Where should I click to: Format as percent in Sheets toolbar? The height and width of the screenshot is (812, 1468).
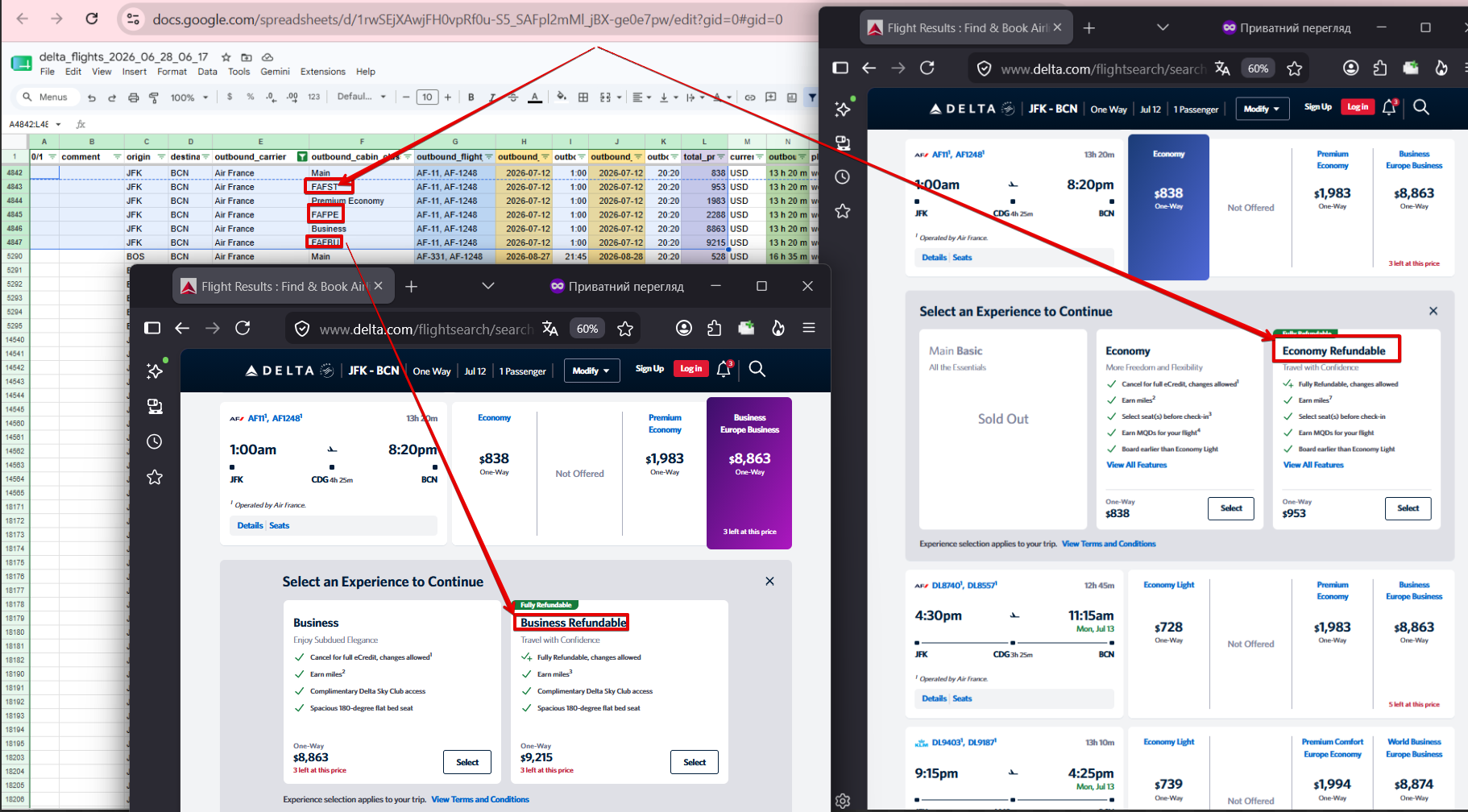click(x=251, y=97)
